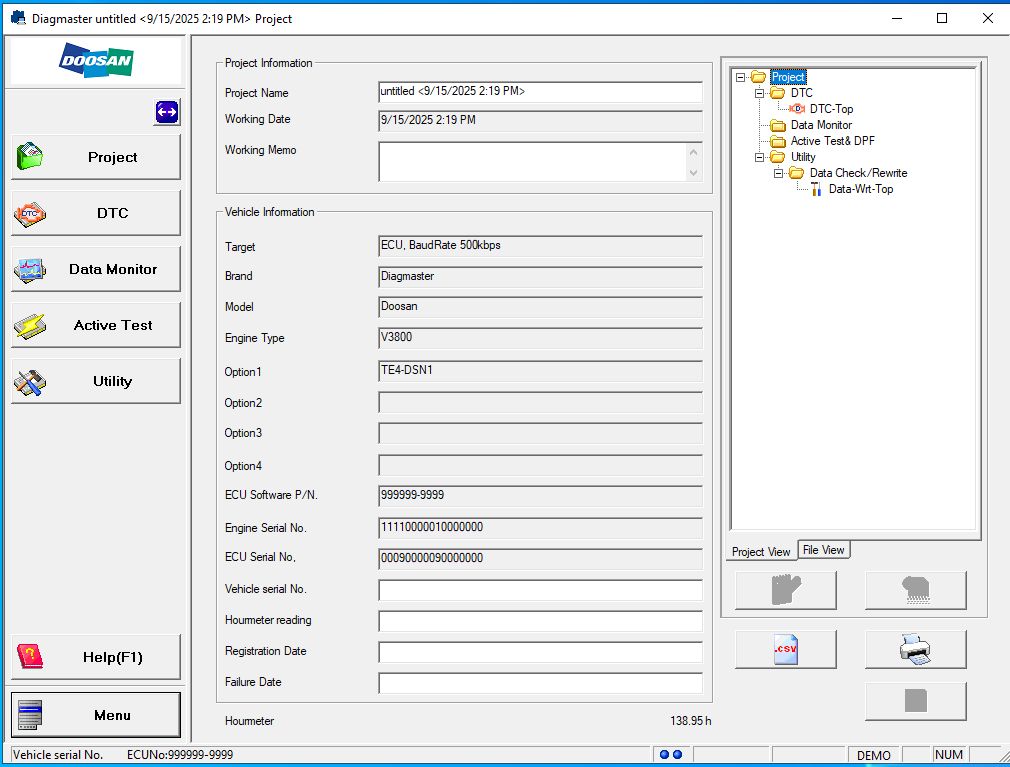Screen dimensions: 1010x767
Task: Click the greyed glove icon button
Action: tap(786, 590)
